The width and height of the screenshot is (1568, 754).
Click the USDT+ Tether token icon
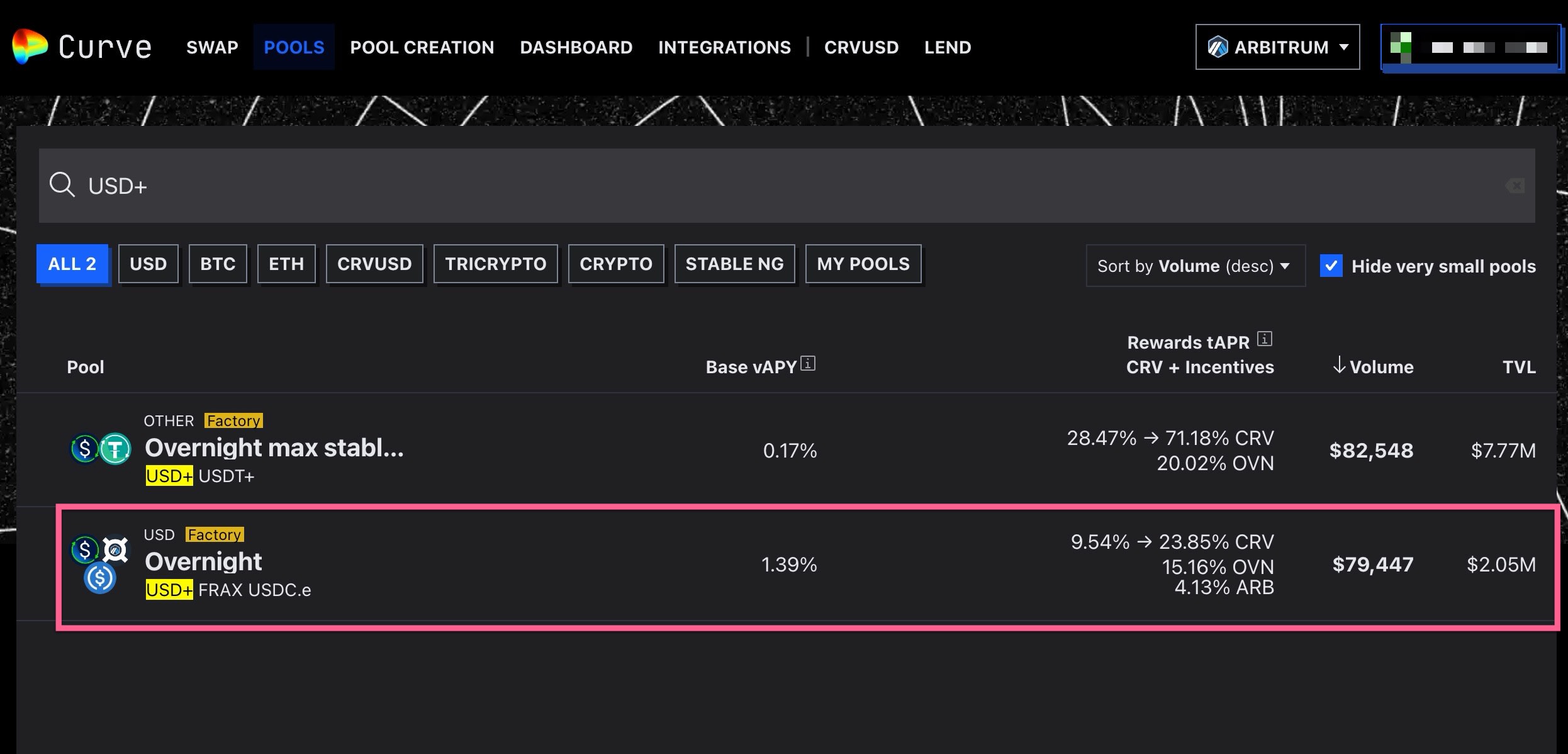click(115, 449)
